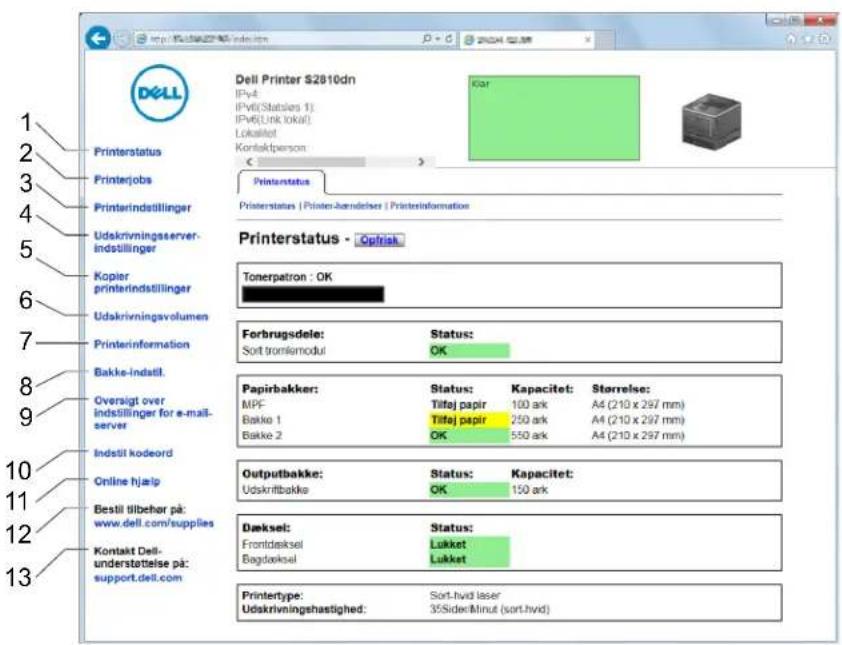Click inside the browser address bar

click(277, 39)
